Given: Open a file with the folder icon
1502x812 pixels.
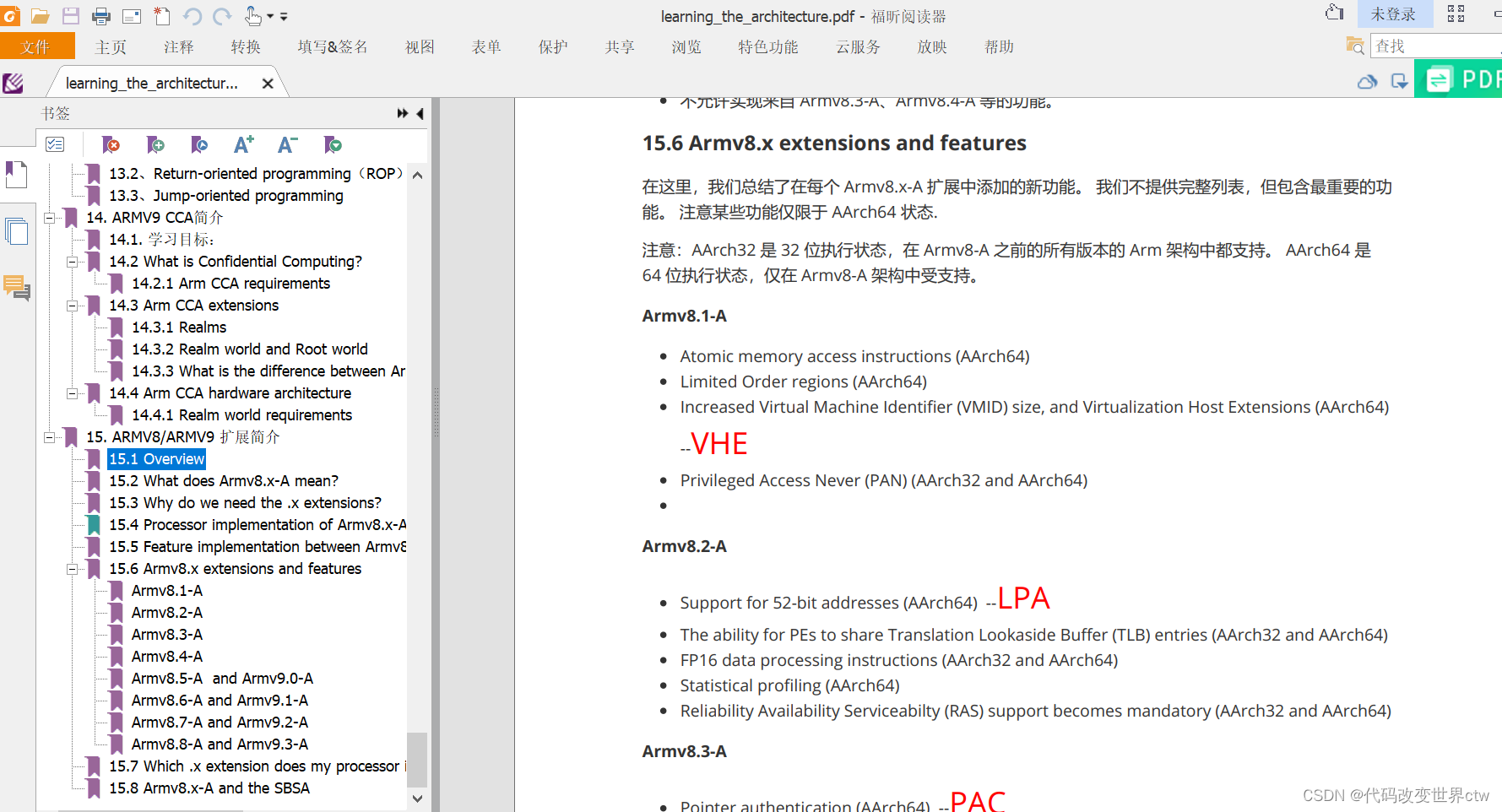Looking at the screenshot, I should point(40,15).
